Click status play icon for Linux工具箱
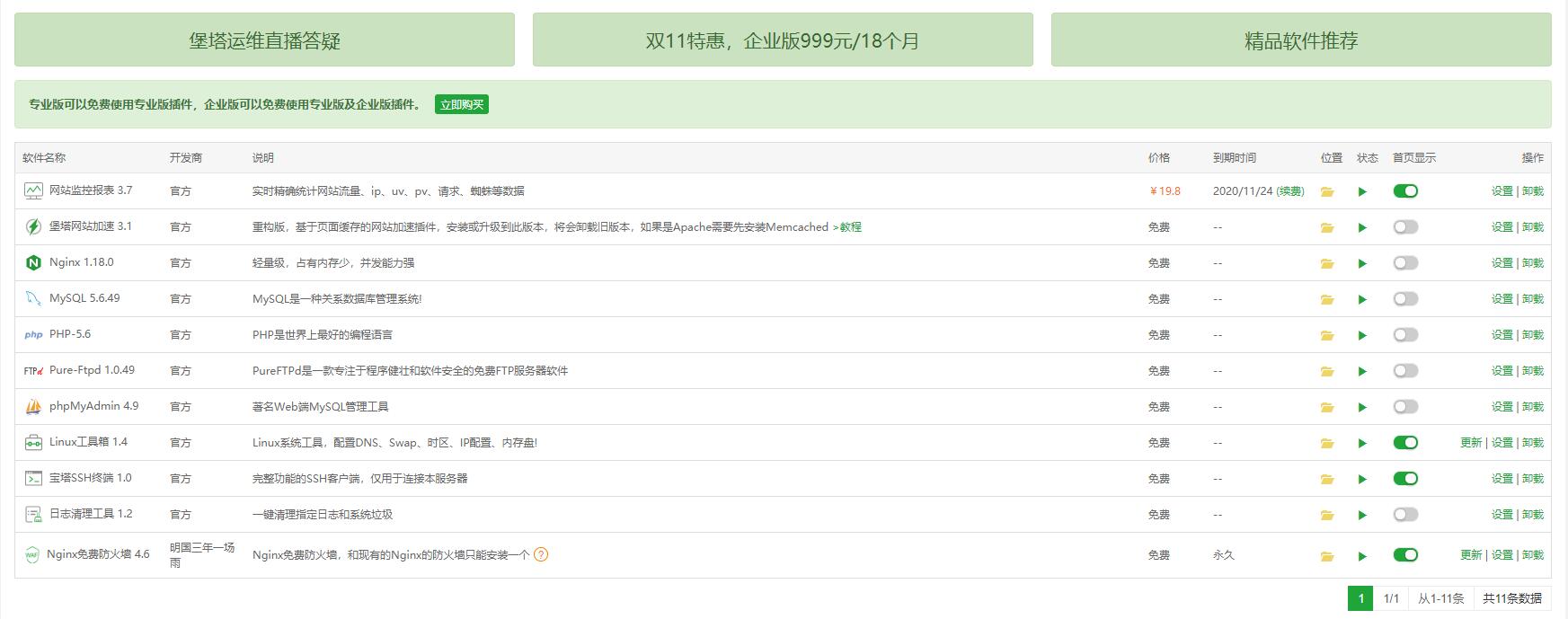 [1362, 443]
